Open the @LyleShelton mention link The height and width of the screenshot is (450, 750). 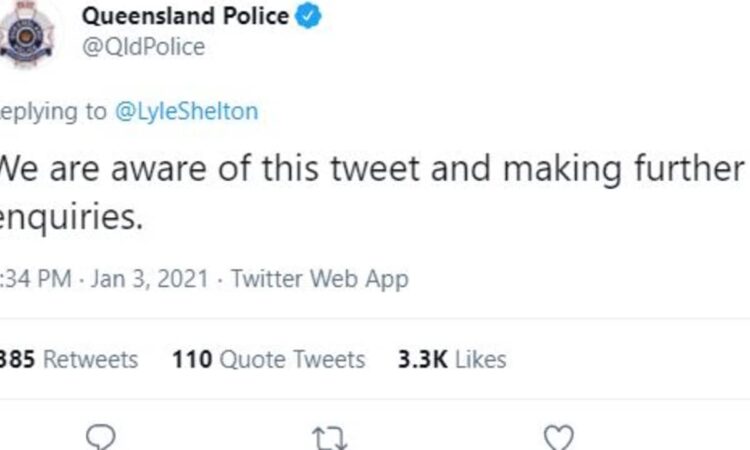click(187, 111)
